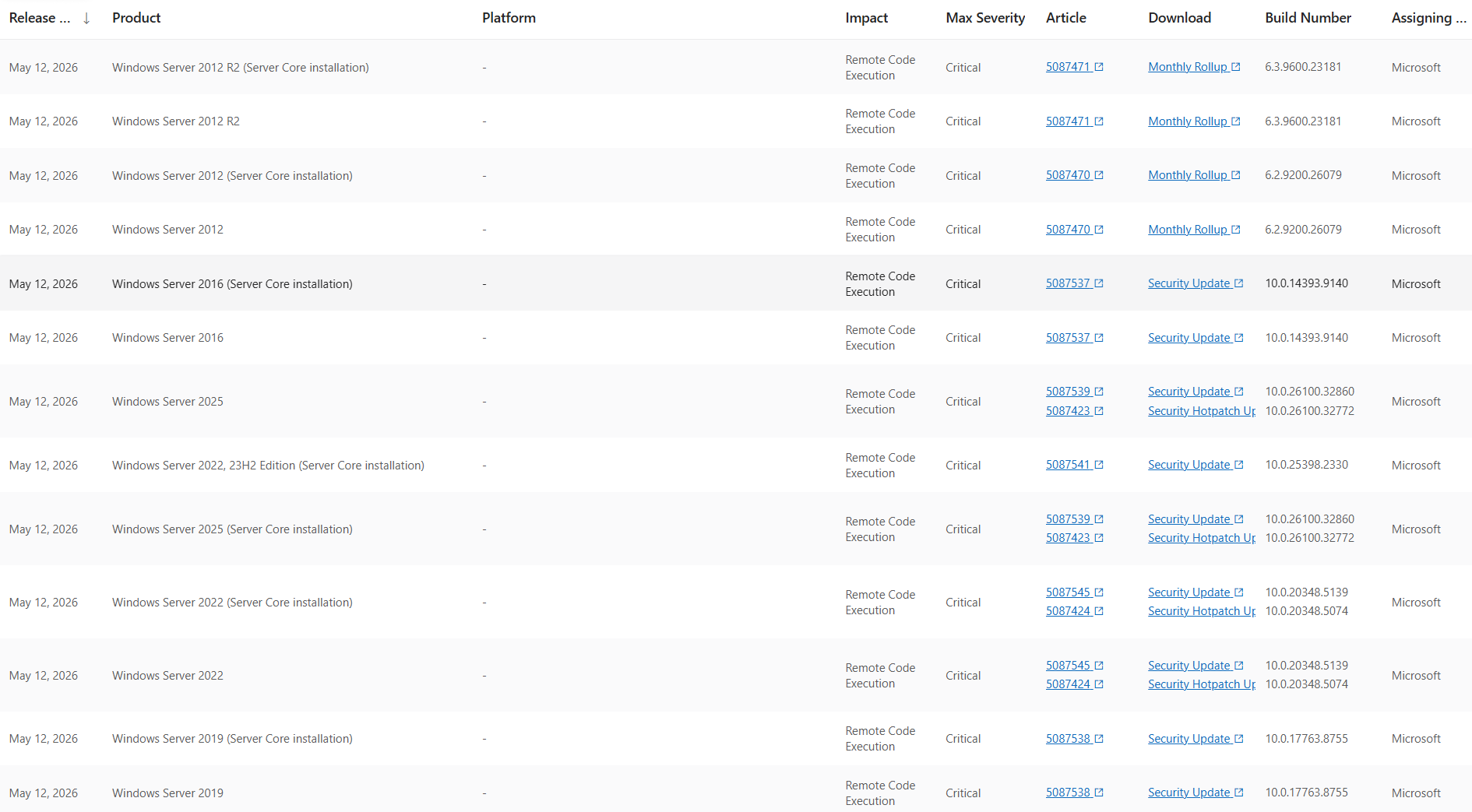Image resolution: width=1472 pixels, height=812 pixels.
Task: Open Security Hotpatch link in non-Core Server 2022 row
Action: (x=1202, y=684)
